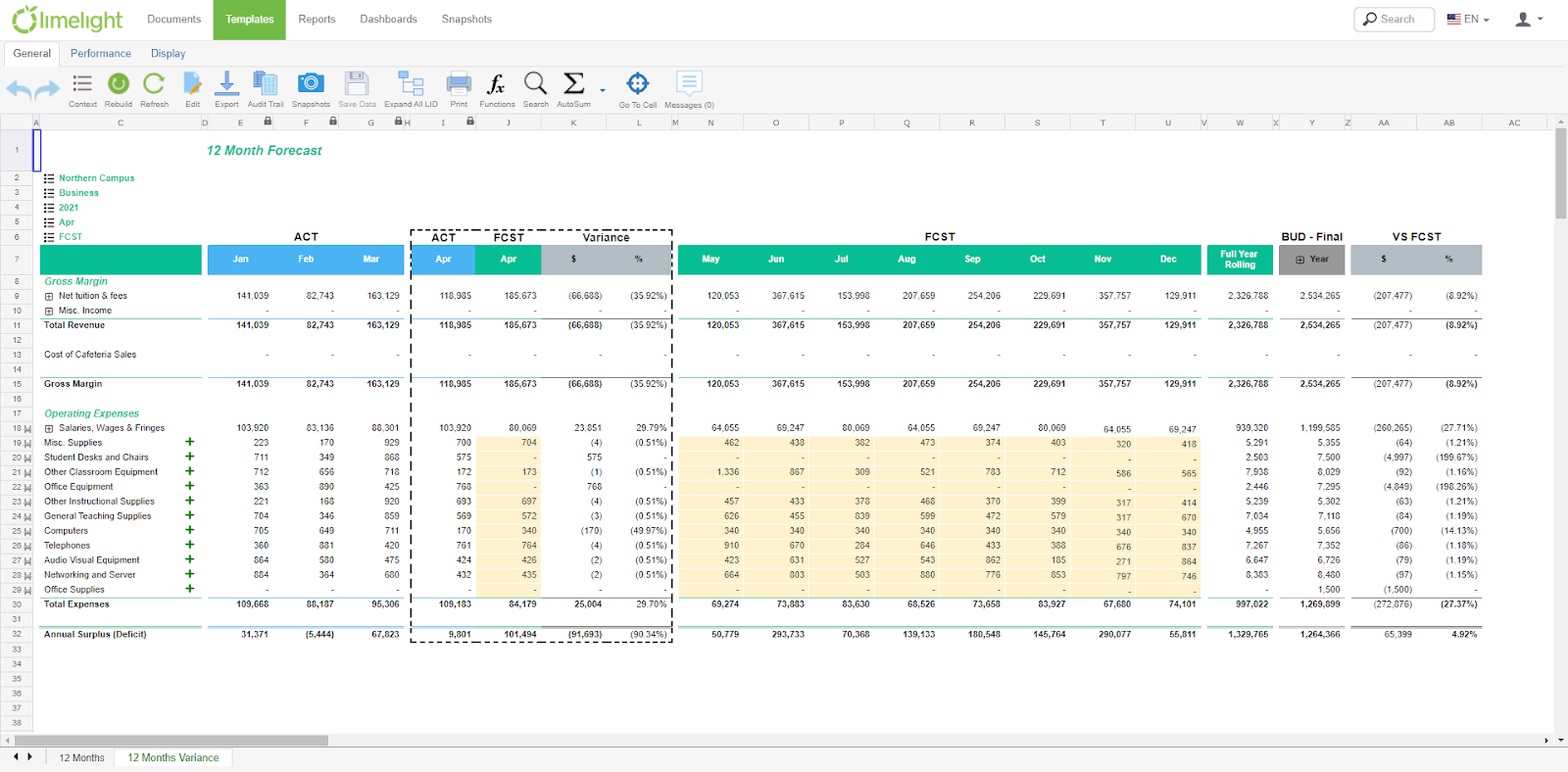Click green plus for Student Desks and Chairs

[x=190, y=457]
